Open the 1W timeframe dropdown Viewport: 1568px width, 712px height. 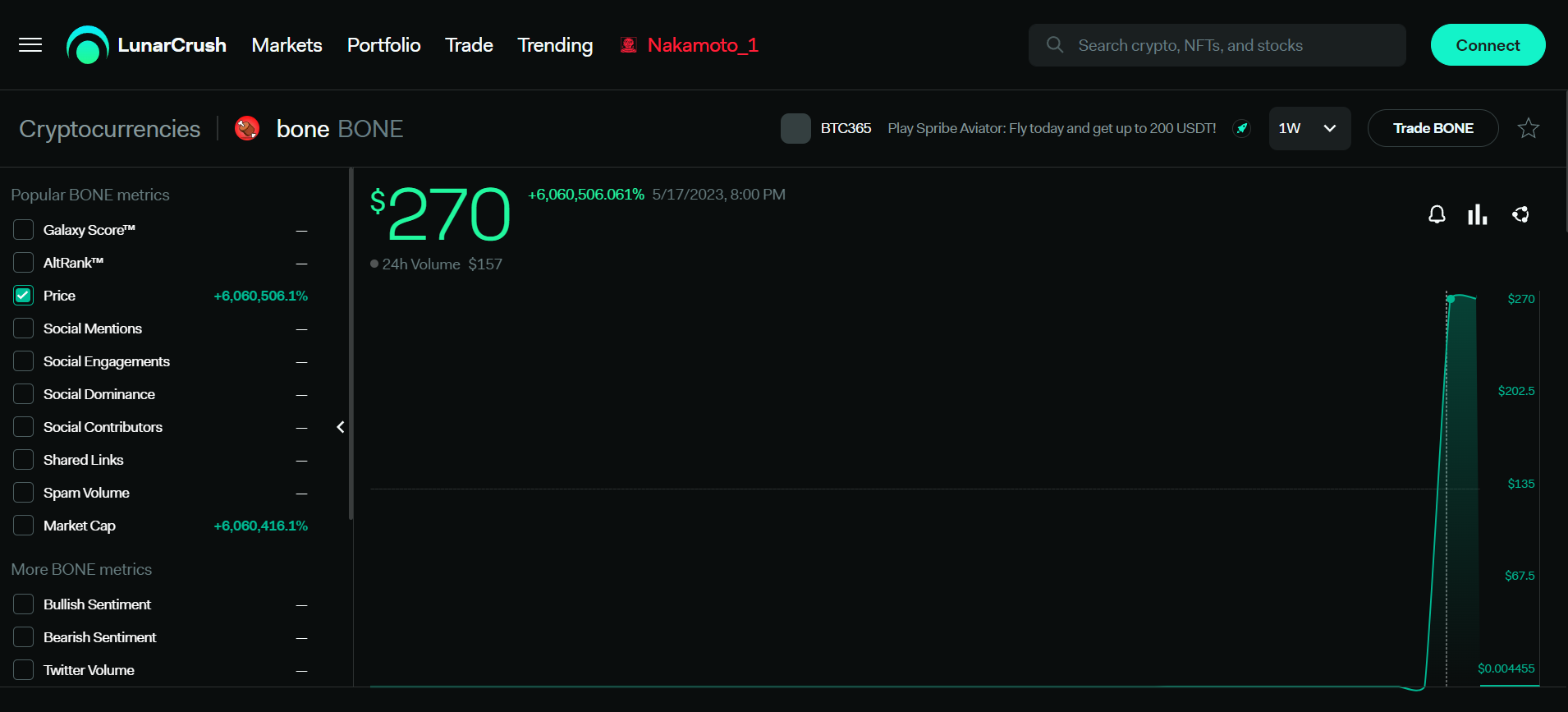point(1309,128)
